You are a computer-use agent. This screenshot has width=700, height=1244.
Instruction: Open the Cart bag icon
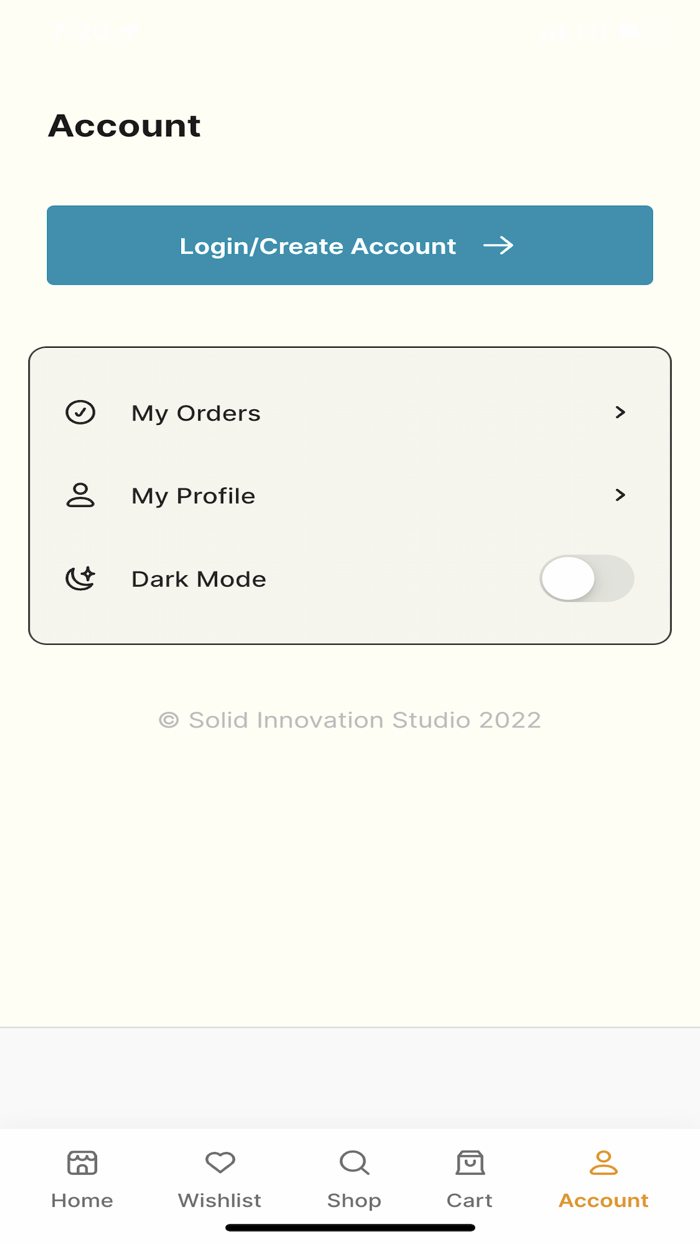[470, 1162]
